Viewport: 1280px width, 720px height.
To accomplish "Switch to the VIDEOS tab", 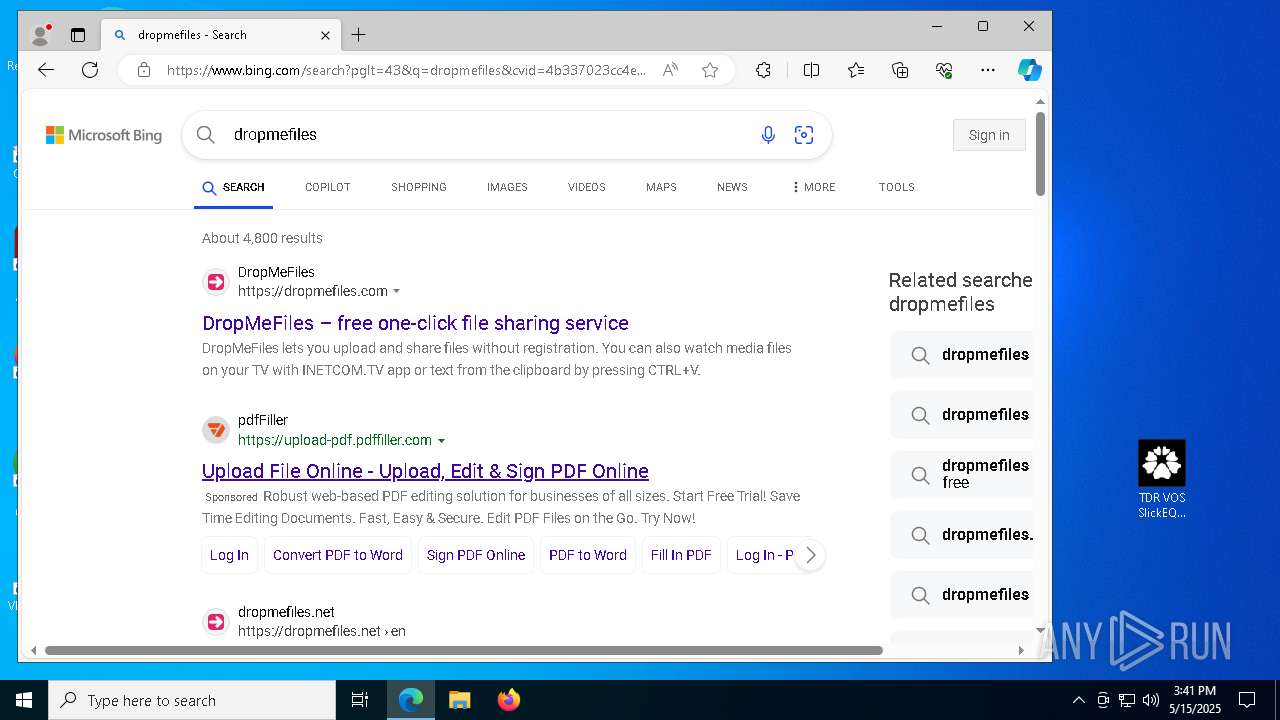I will tap(587, 187).
